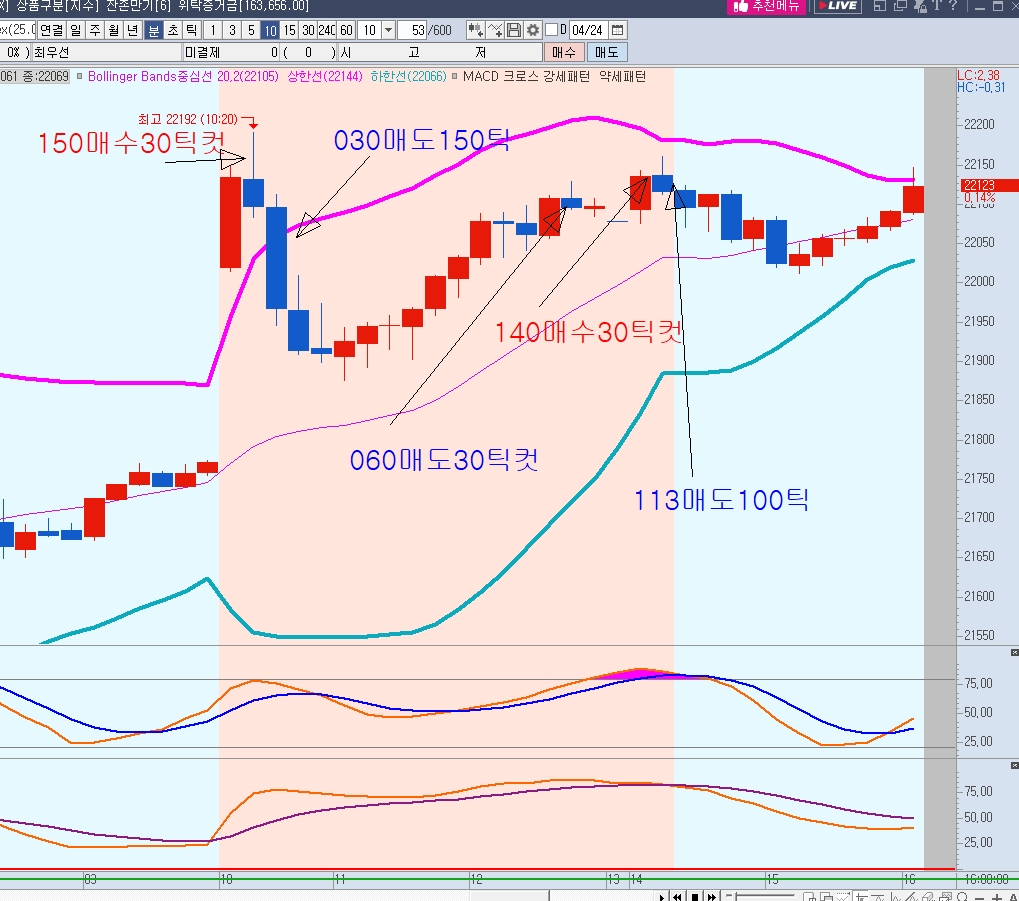Click the add indicator chart icon
Image resolution: width=1019 pixels, height=901 pixels.
(475, 30)
